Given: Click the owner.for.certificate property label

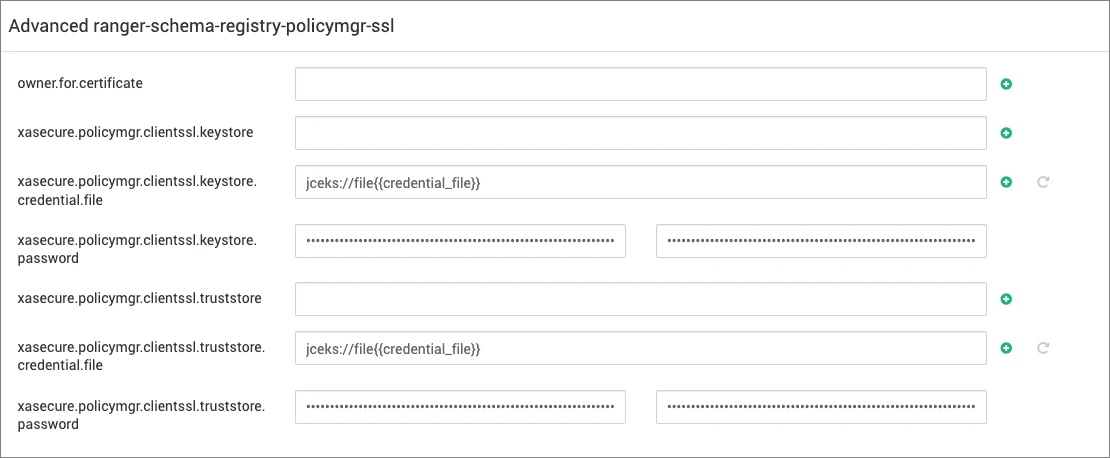Looking at the screenshot, I should click(x=80, y=84).
